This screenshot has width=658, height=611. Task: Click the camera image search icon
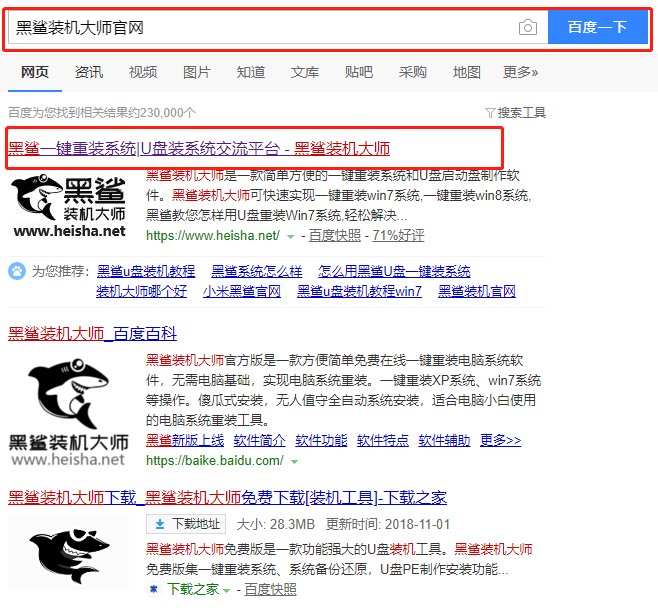point(527,28)
